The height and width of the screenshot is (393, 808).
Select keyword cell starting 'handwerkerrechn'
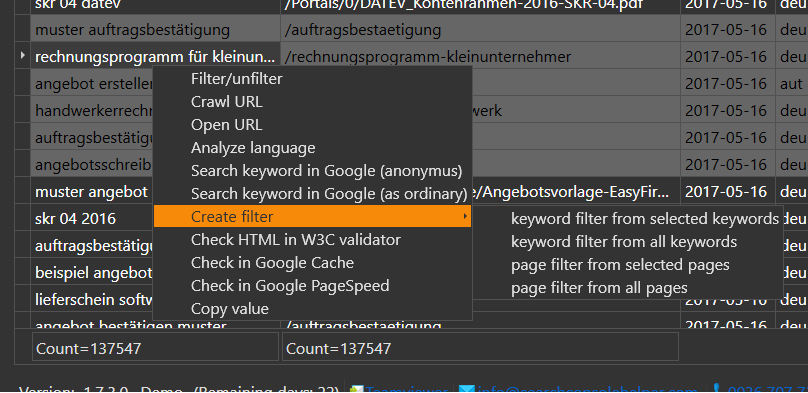[93, 110]
